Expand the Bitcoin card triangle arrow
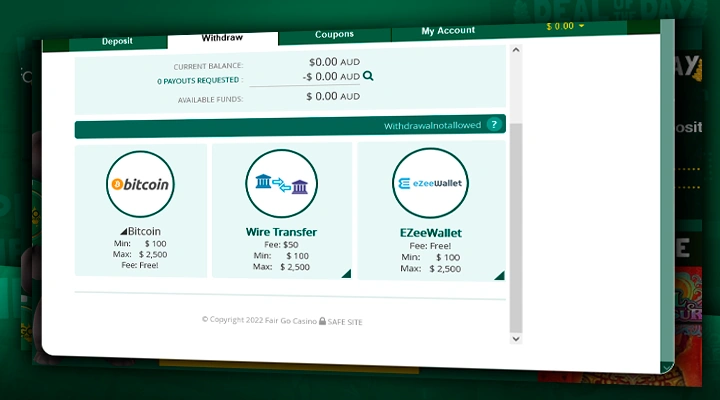This screenshot has height=400, width=720. coord(123,231)
